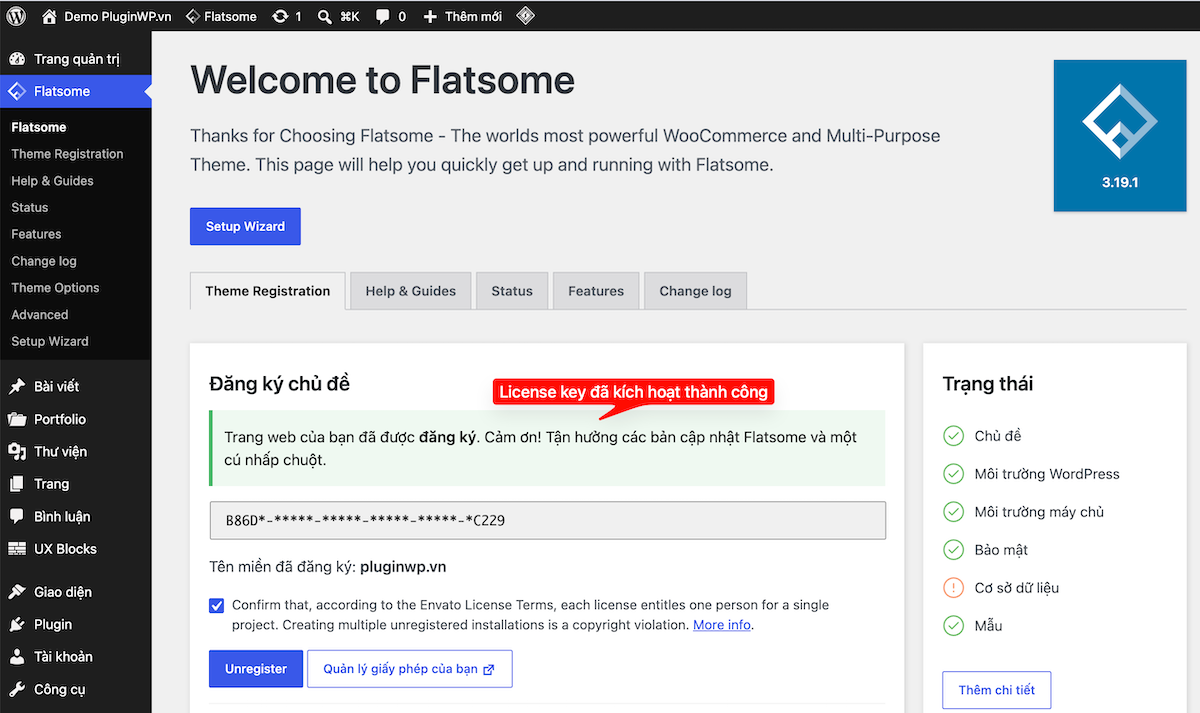Viewport: 1200px width, 713px height.
Task: Open Advanced in sidebar submenu
Action: (x=40, y=314)
